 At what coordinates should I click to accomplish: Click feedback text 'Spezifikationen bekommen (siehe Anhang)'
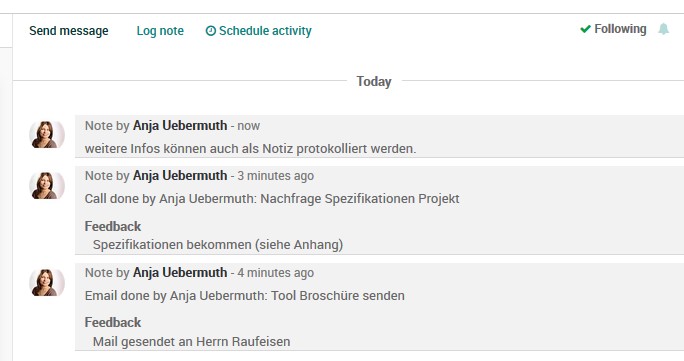click(218, 245)
